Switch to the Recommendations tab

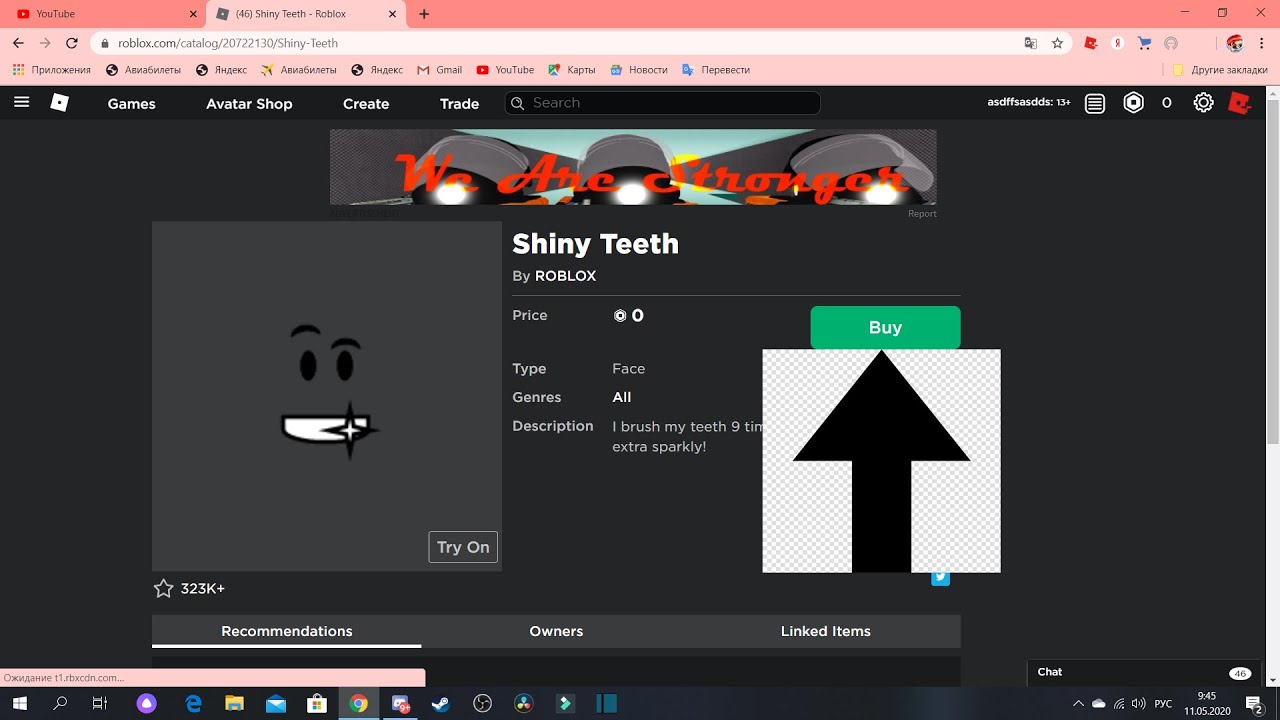click(287, 631)
